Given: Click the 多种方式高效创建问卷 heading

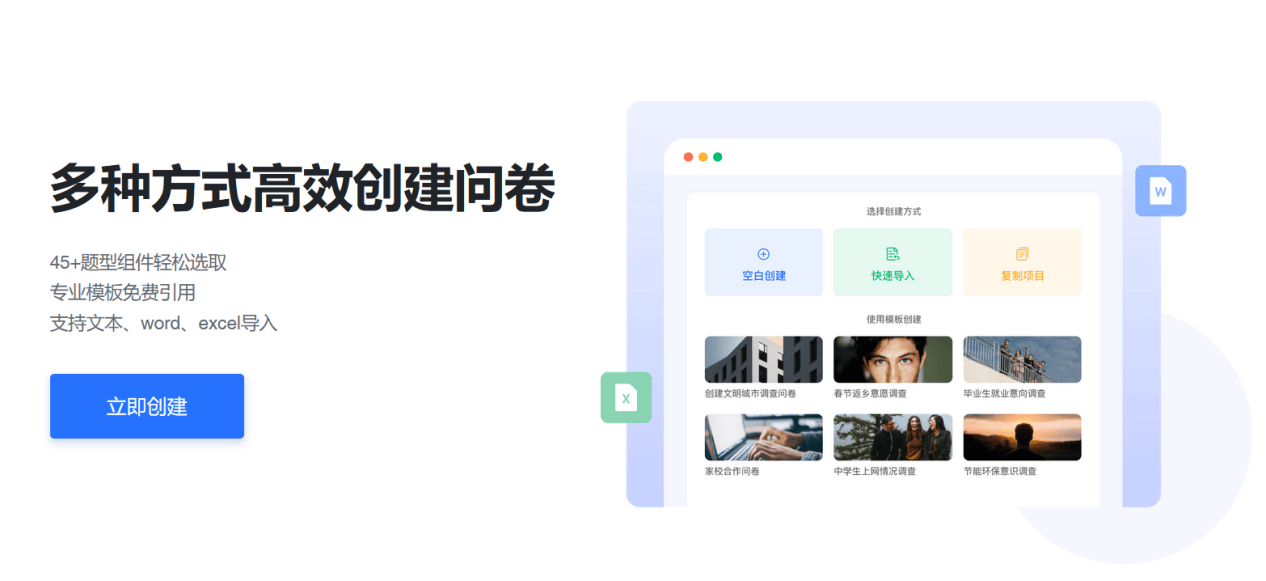Looking at the screenshot, I should tap(302, 188).
